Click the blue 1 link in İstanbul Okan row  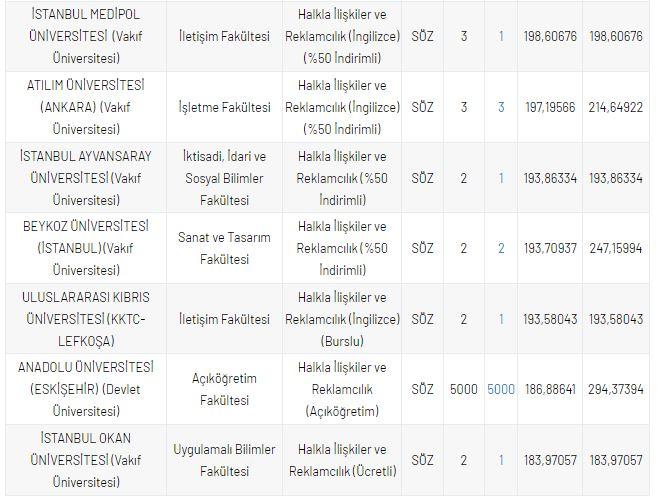[x=501, y=460]
